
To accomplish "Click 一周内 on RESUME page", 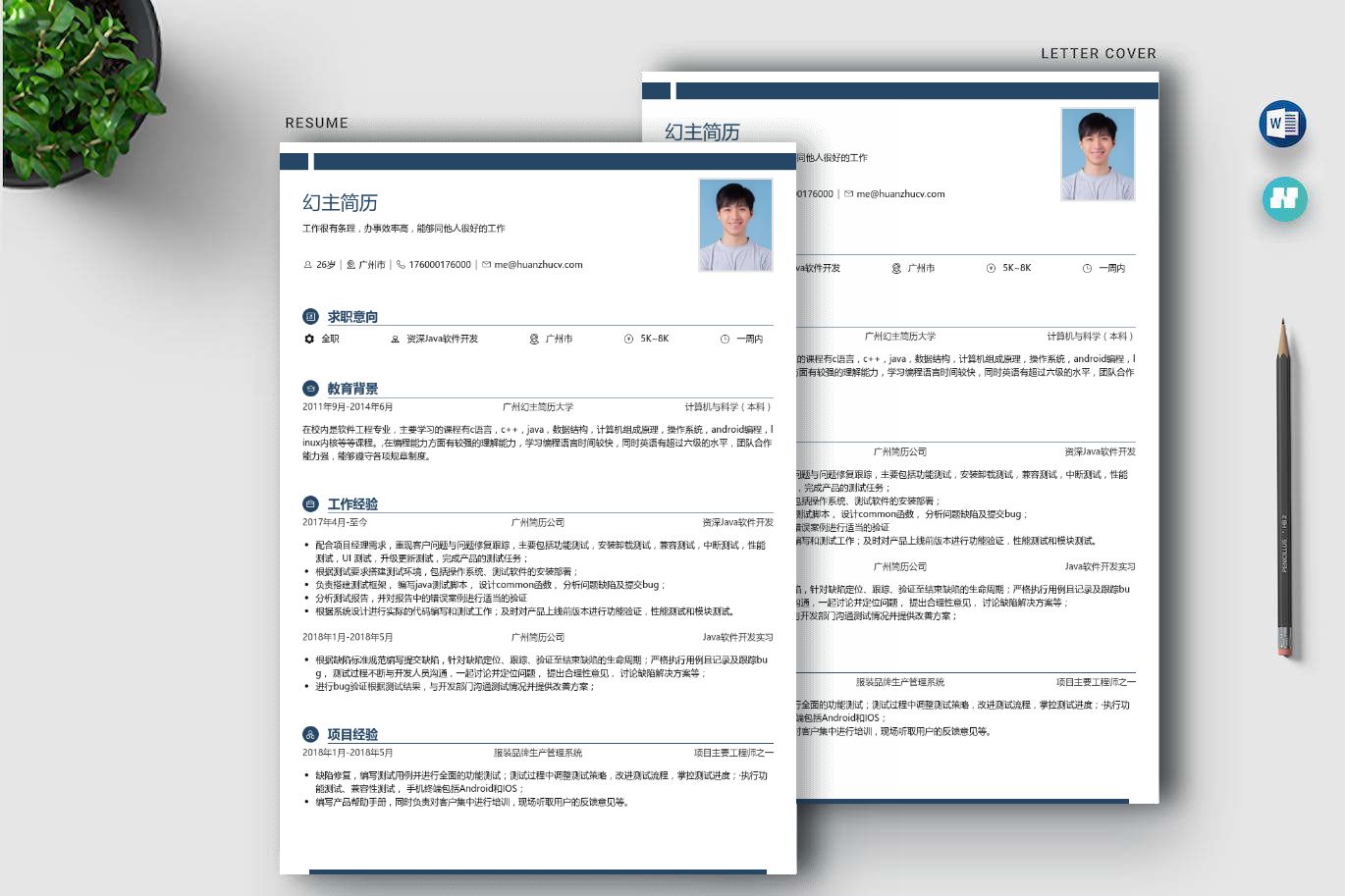I will point(749,340).
